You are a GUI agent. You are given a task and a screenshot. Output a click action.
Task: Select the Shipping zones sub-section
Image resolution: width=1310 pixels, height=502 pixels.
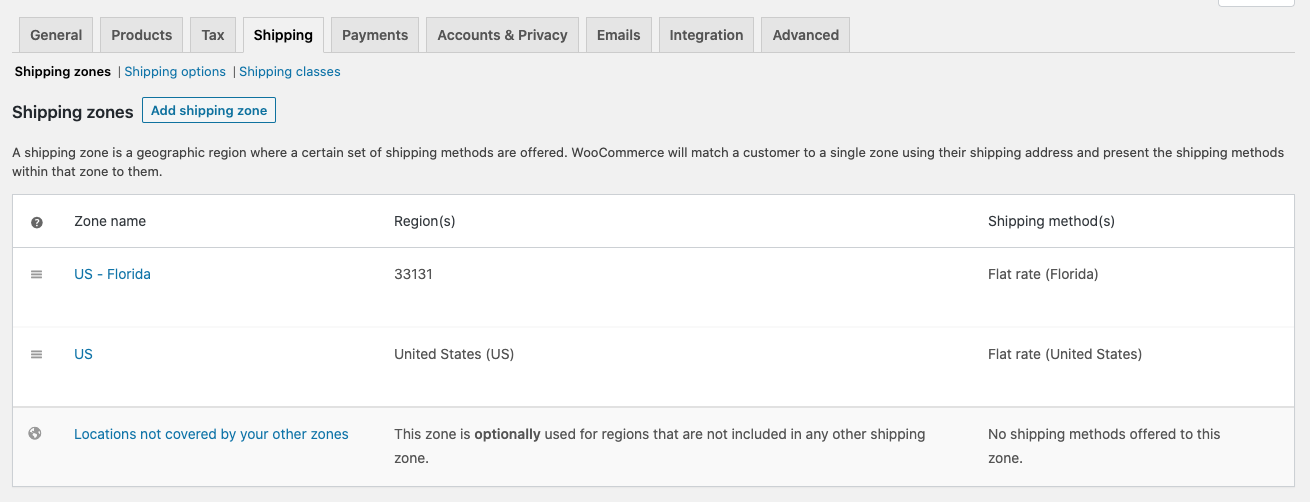(63, 72)
